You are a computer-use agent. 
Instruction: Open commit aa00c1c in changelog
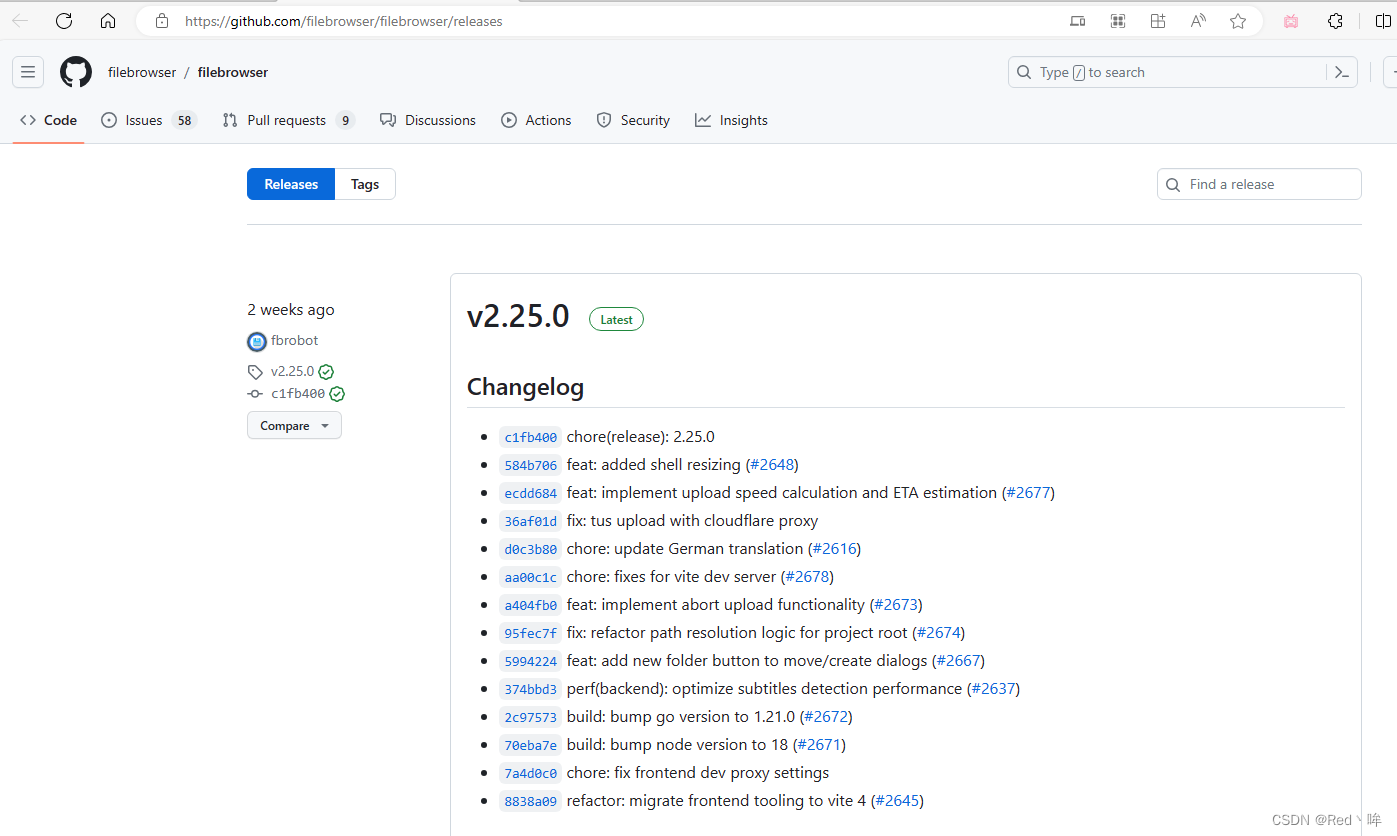[x=531, y=577]
